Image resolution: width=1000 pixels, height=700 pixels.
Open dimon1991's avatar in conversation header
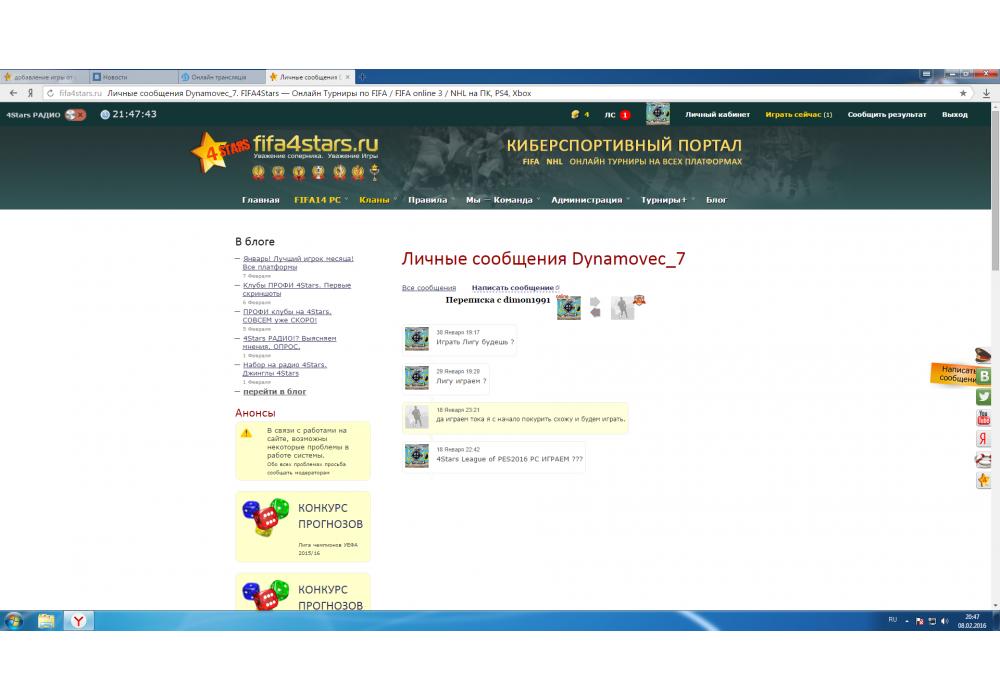(622, 308)
